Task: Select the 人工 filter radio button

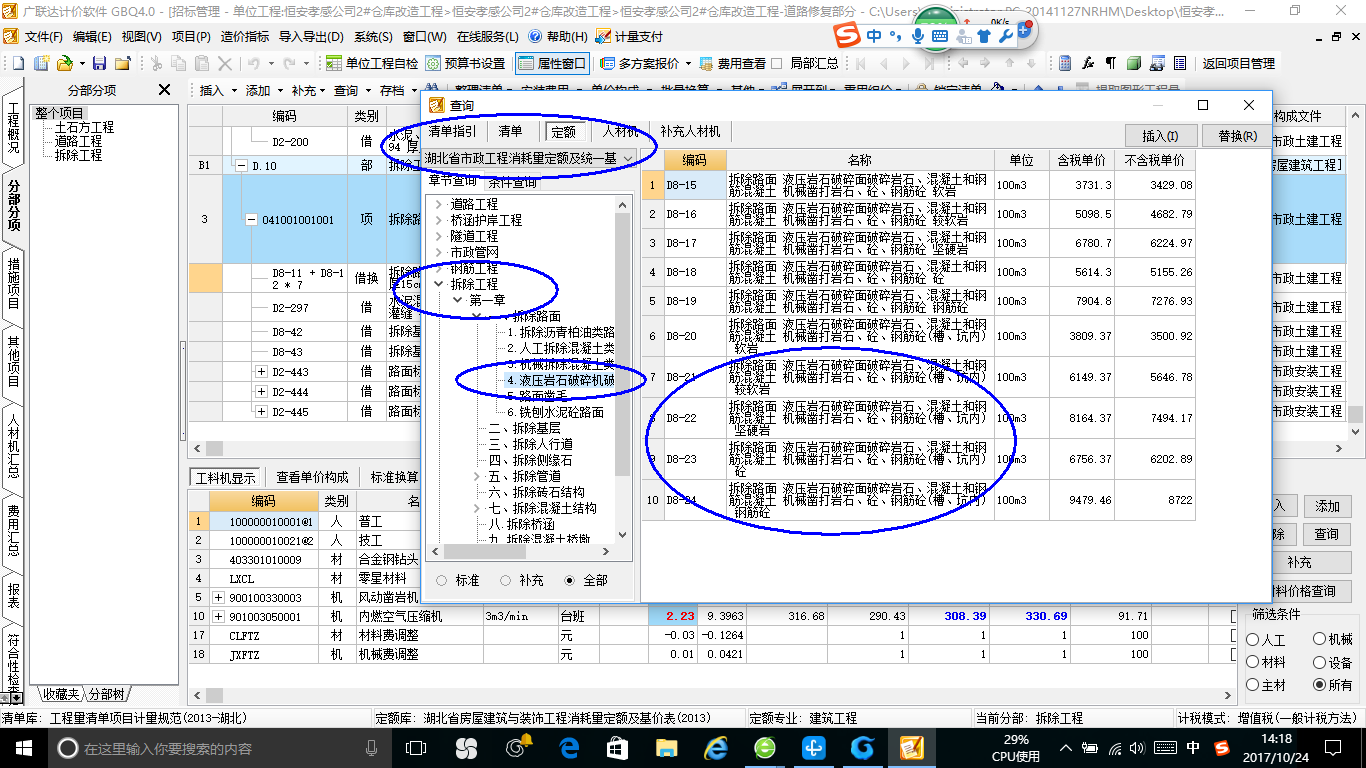Action: click(x=1254, y=639)
